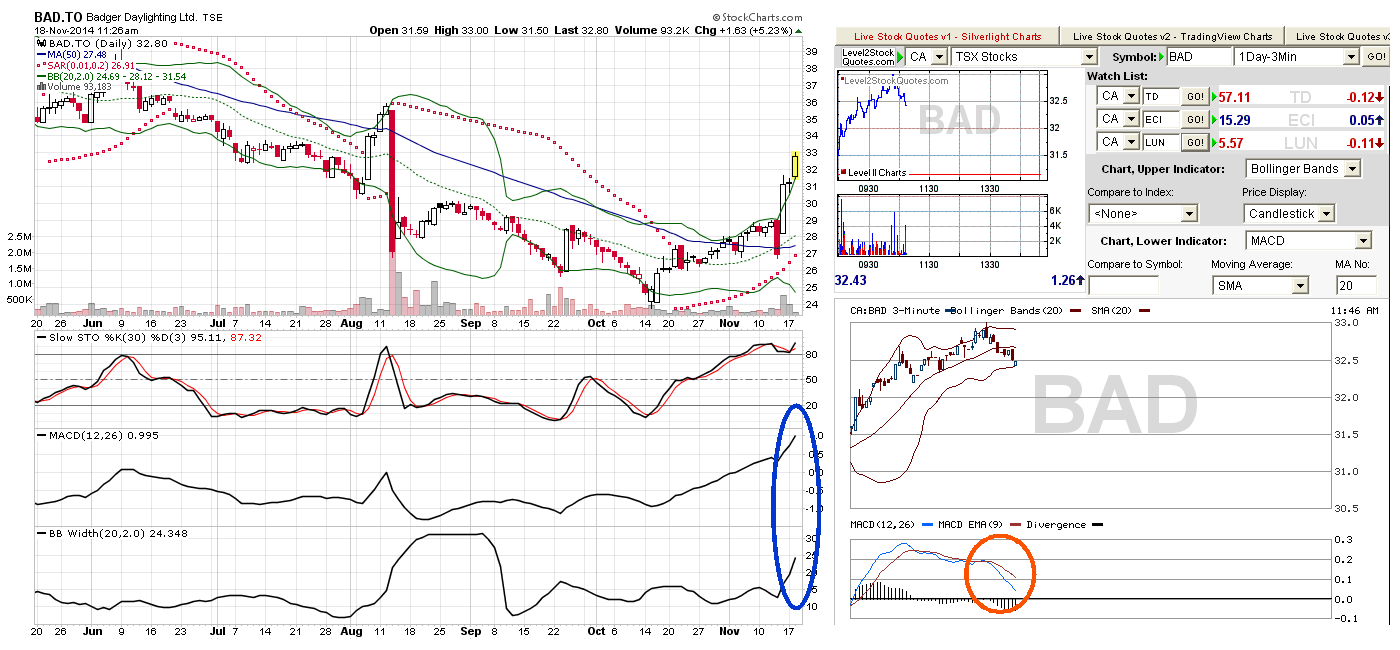Click the watch list symbol field containing LUN
The height and width of the screenshot is (650, 1400).
pyautogui.click(x=1160, y=143)
